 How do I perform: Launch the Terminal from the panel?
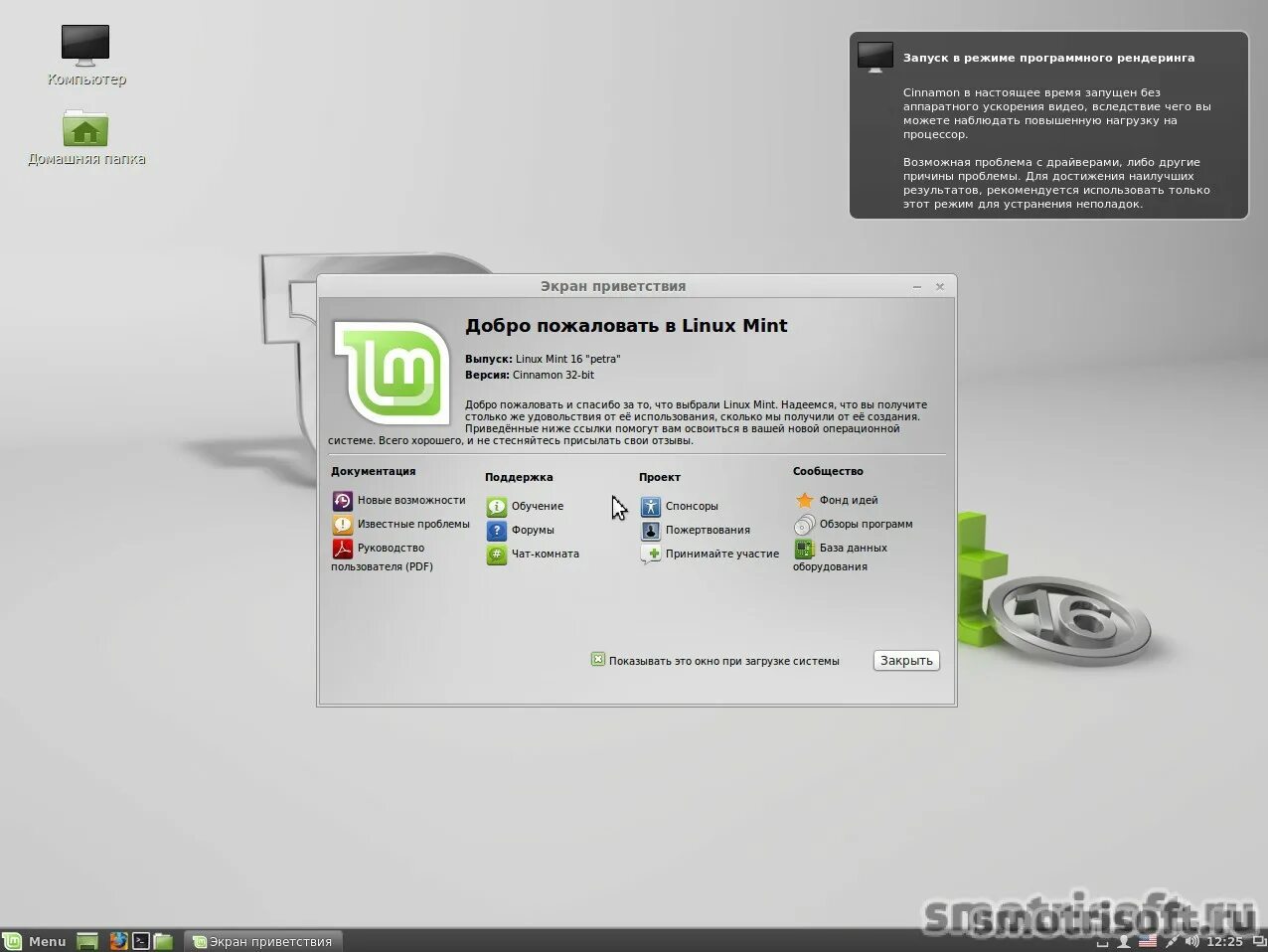[x=141, y=941]
